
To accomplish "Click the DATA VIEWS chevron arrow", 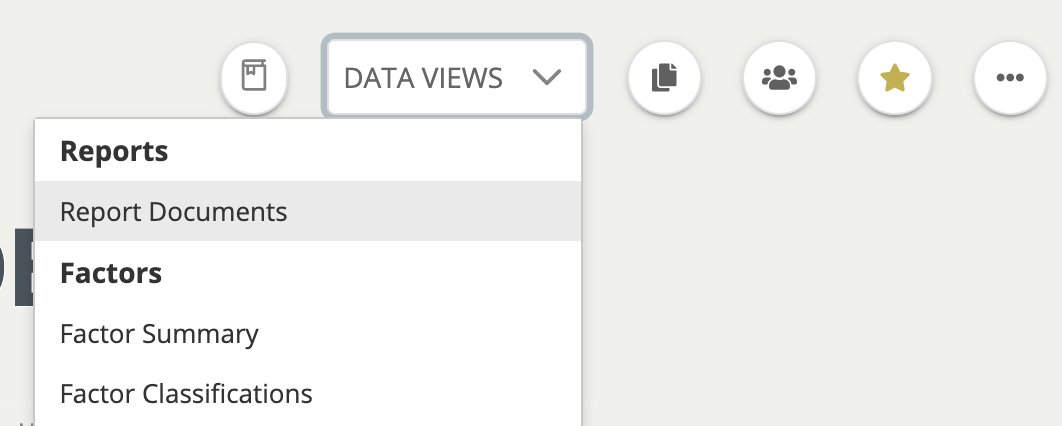I will (x=547, y=77).
